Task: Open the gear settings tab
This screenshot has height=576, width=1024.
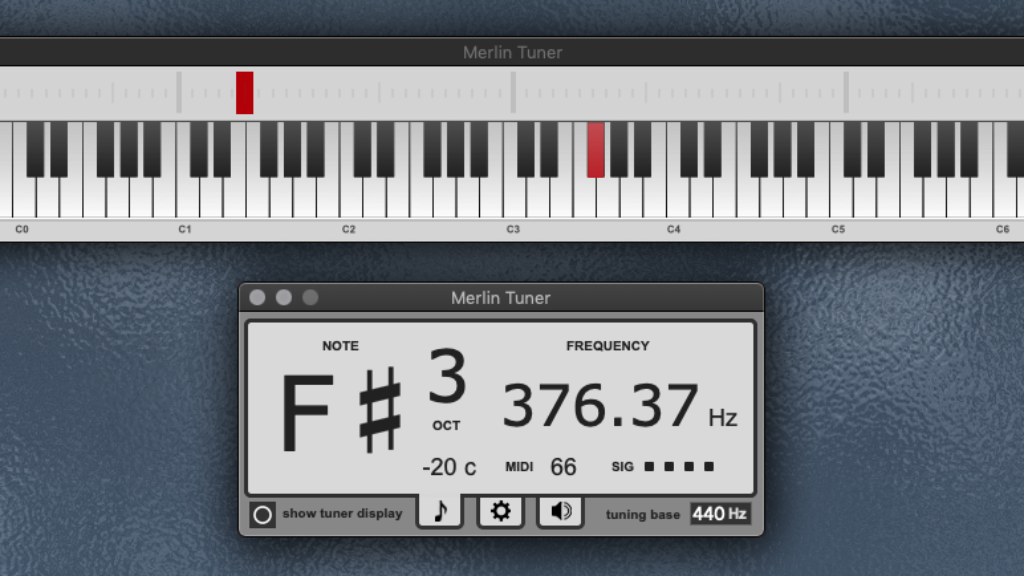Action: coord(500,512)
